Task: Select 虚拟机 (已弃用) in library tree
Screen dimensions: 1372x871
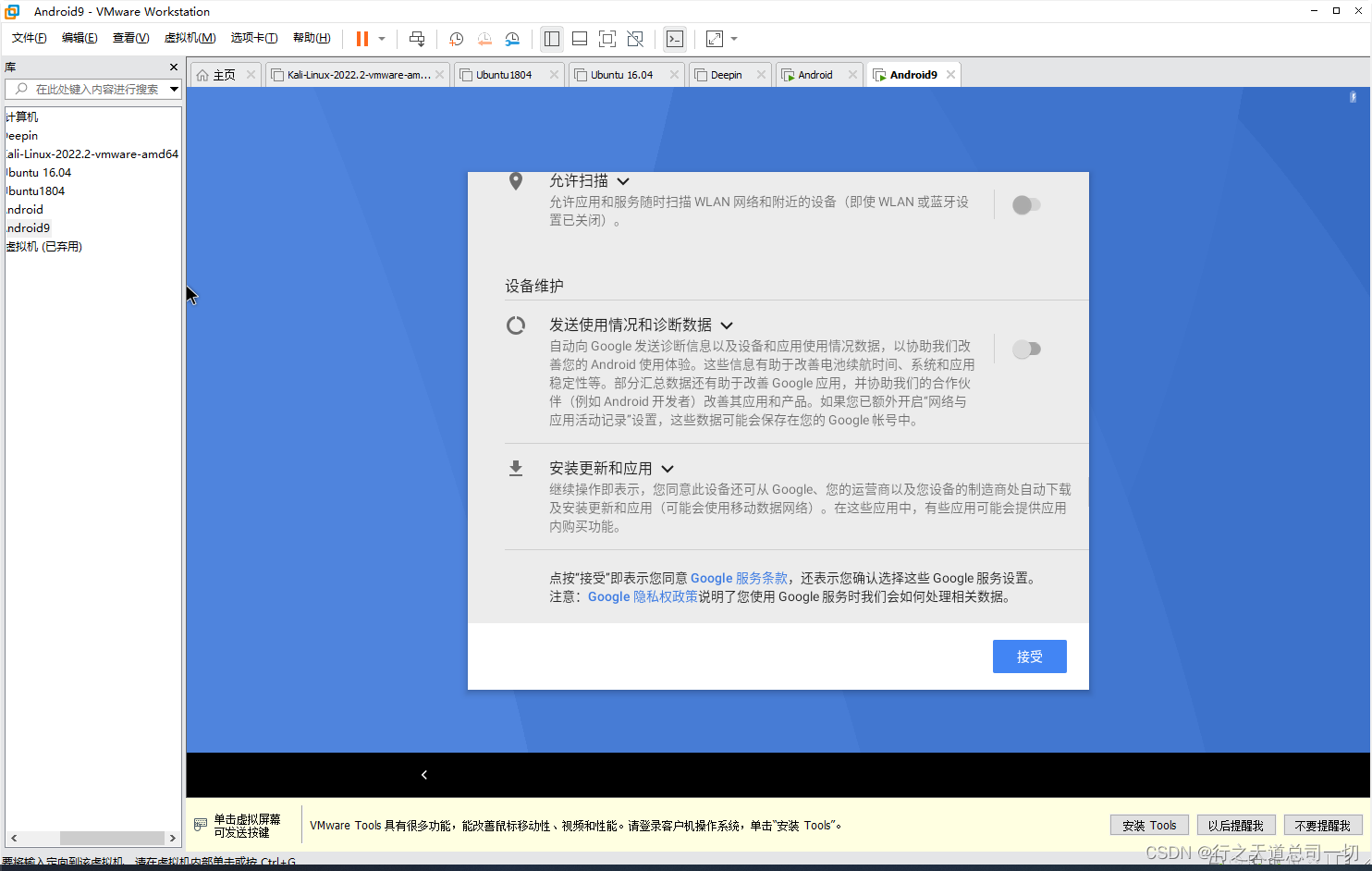Action: 44,247
